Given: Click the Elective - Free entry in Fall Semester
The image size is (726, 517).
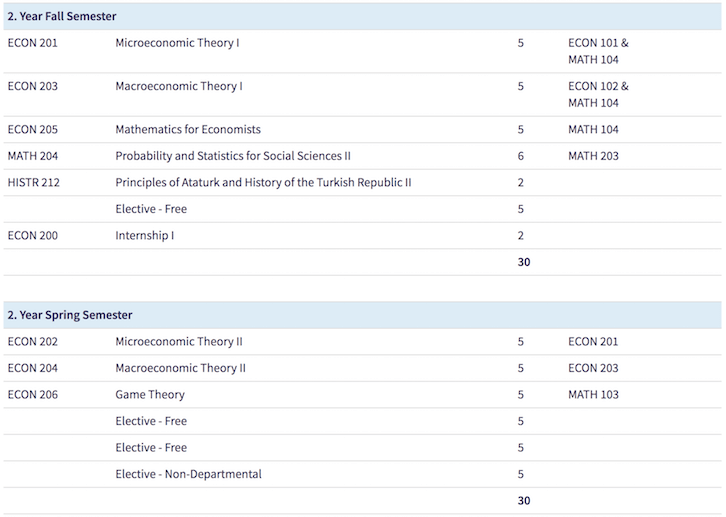Looking at the screenshot, I should tap(151, 209).
